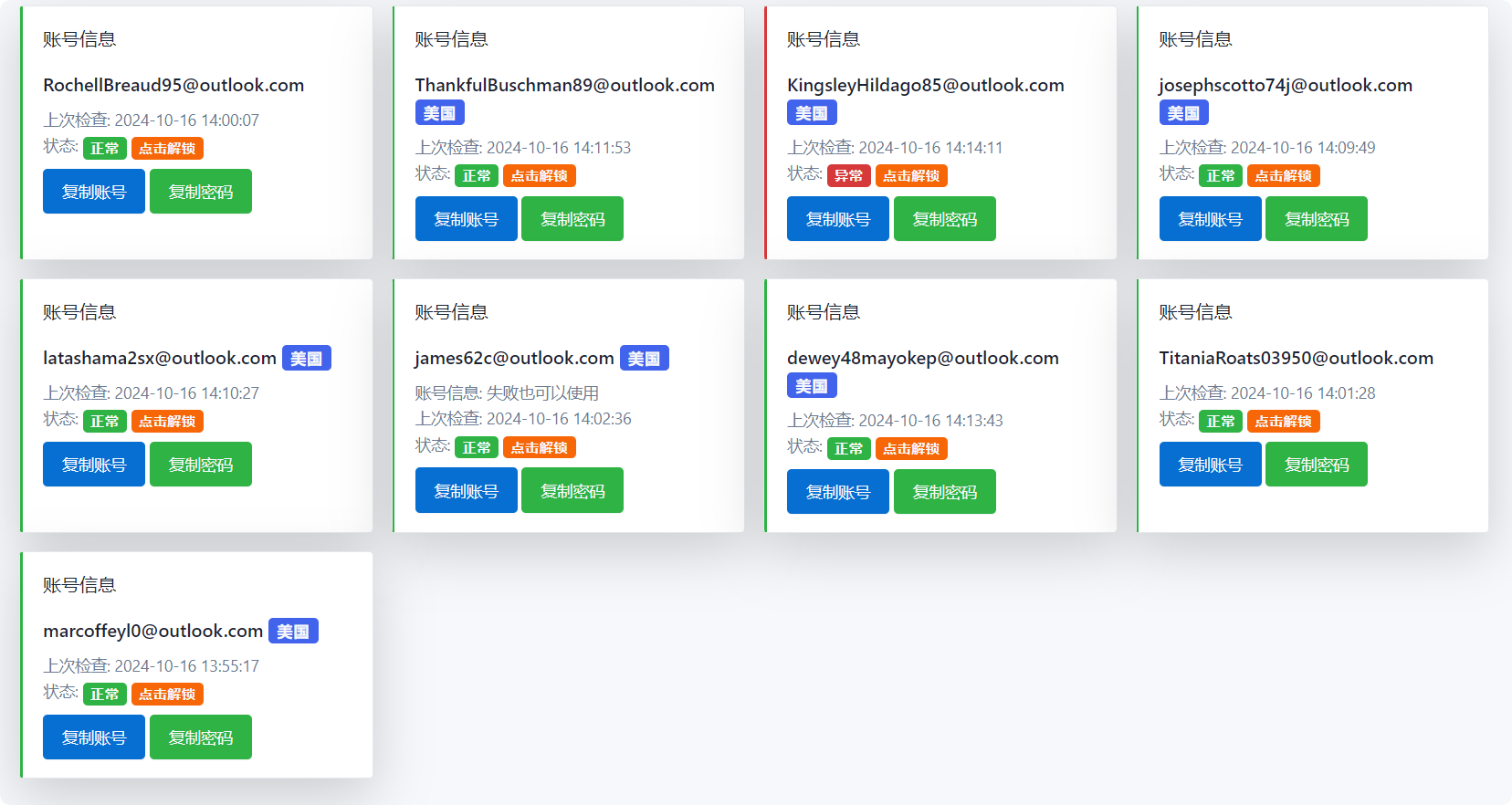
Task: Copy account for TitaniaRoats03950@outlook.com
Action: 1211,465
